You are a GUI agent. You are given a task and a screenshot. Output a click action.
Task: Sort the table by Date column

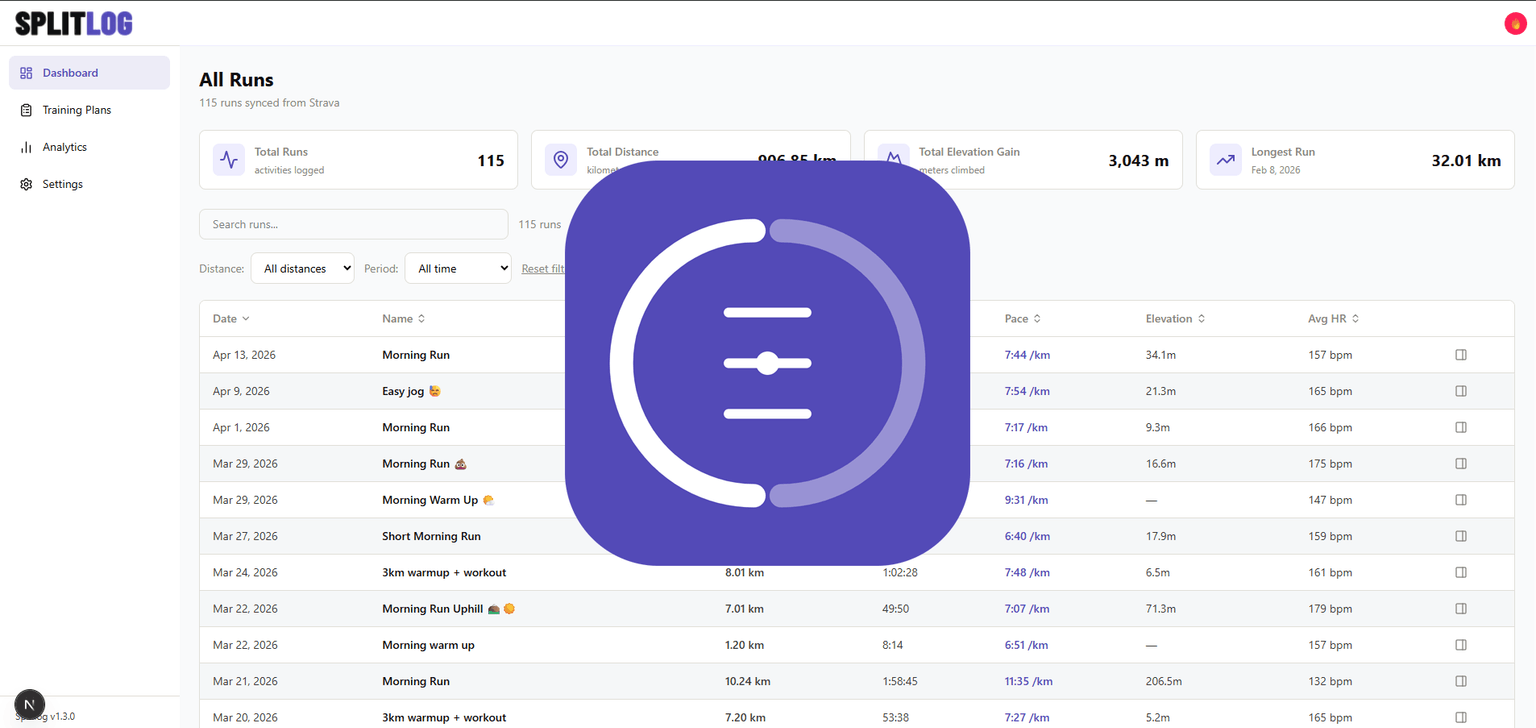[231, 319]
